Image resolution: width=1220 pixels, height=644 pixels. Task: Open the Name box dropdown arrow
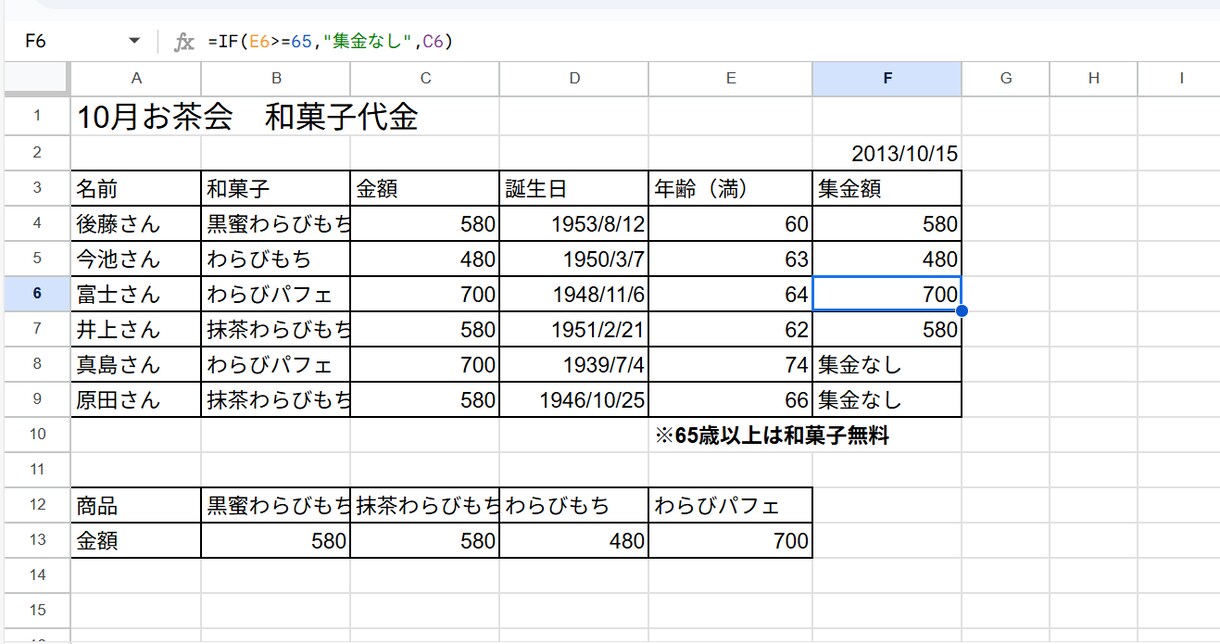135,41
